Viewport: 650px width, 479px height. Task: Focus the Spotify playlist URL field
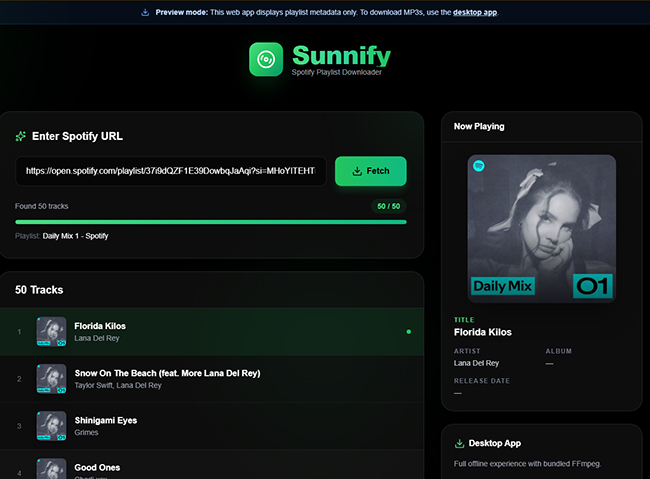tap(171, 171)
